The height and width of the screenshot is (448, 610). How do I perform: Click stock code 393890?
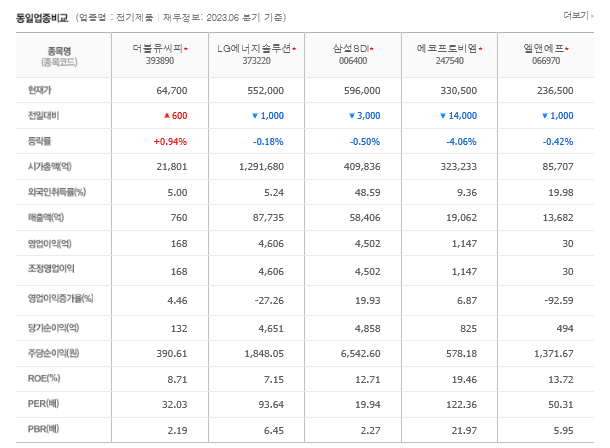pos(160,61)
